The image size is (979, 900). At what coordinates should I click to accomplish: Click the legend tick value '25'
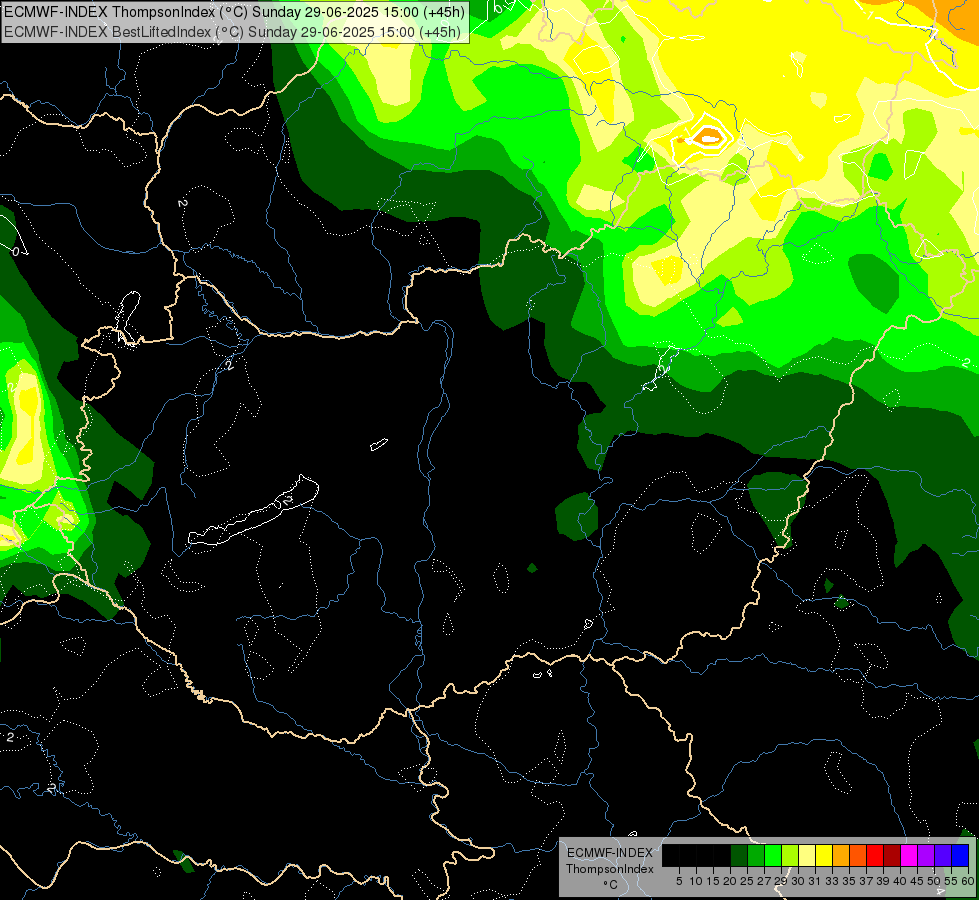(x=747, y=881)
